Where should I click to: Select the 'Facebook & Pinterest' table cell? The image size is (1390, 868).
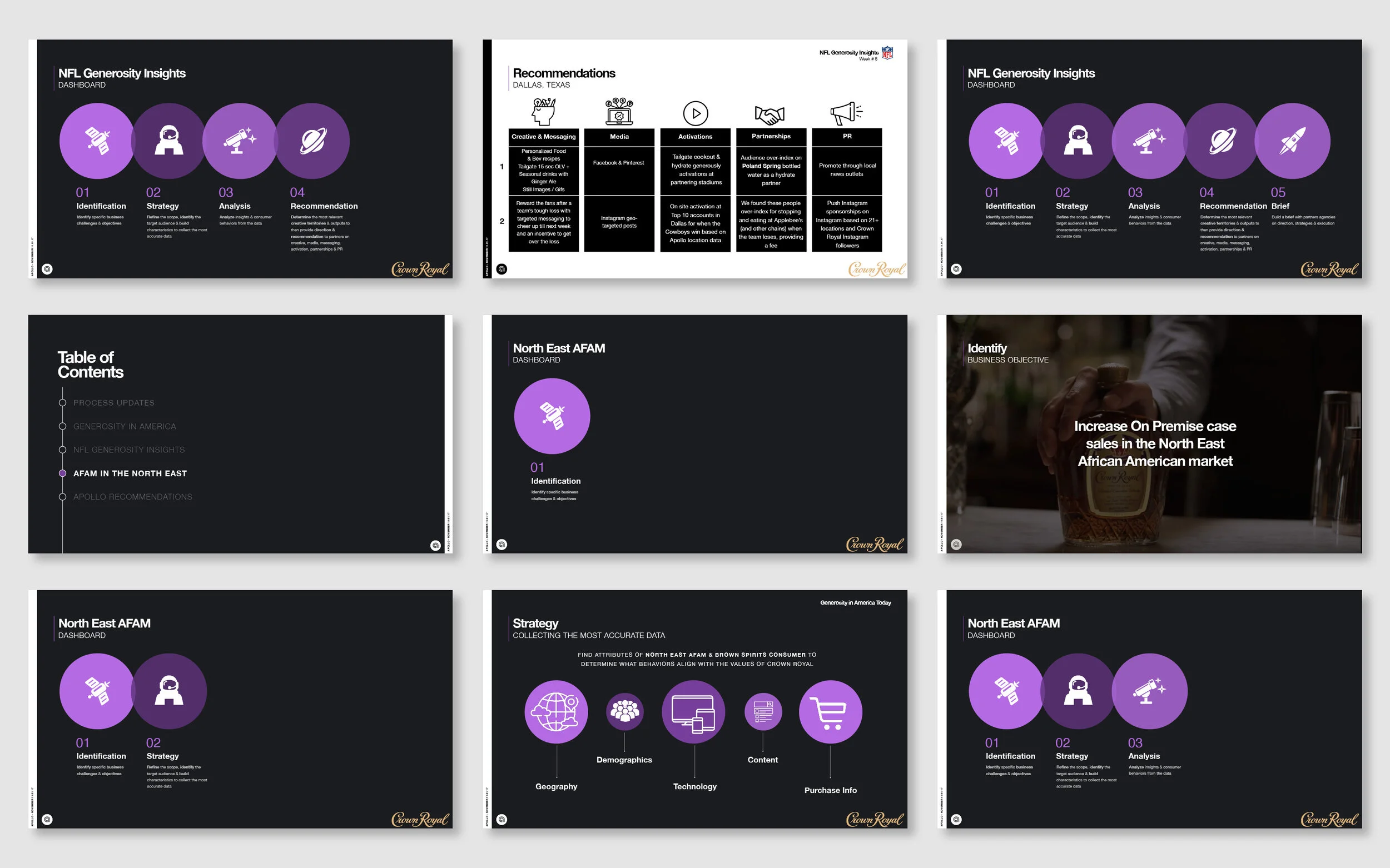tap(619, 171)
